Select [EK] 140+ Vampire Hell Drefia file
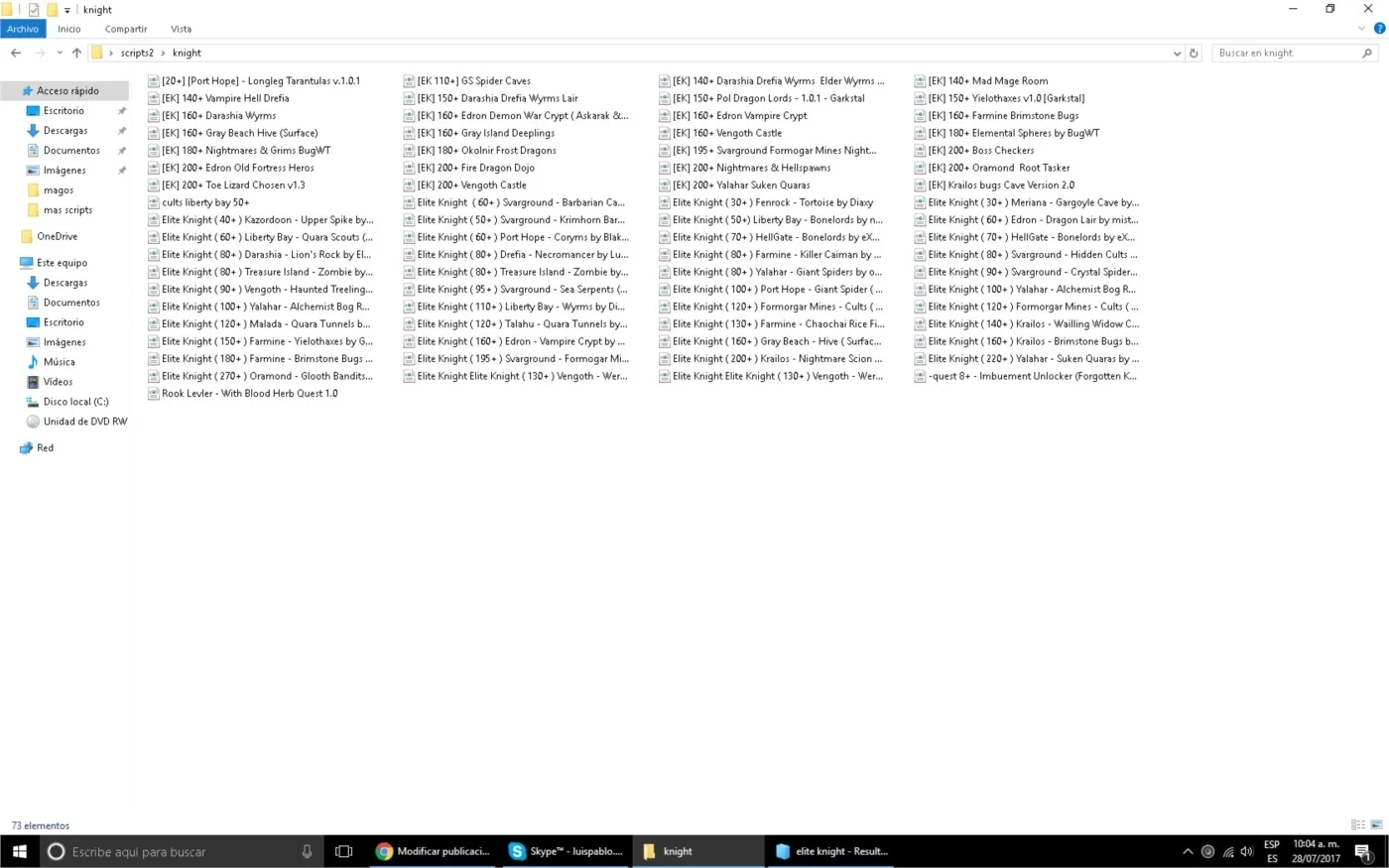The width and height of the screenshot is (1389, 868). tap(218, 98)
